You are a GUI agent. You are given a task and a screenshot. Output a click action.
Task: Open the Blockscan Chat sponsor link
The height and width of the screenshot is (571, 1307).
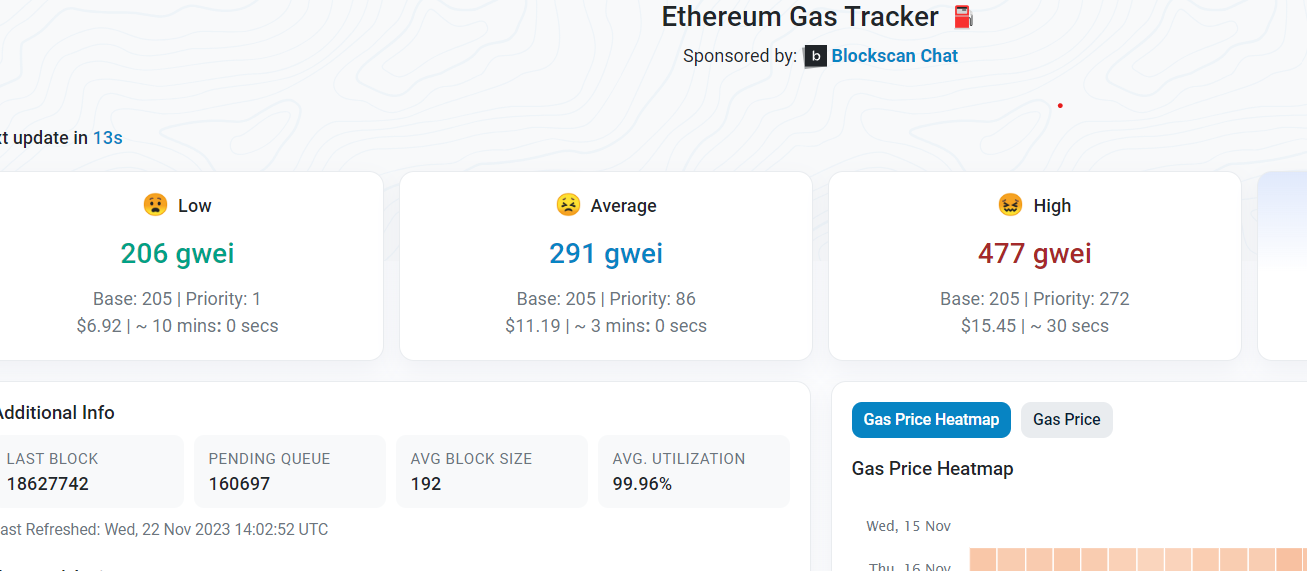894,56
